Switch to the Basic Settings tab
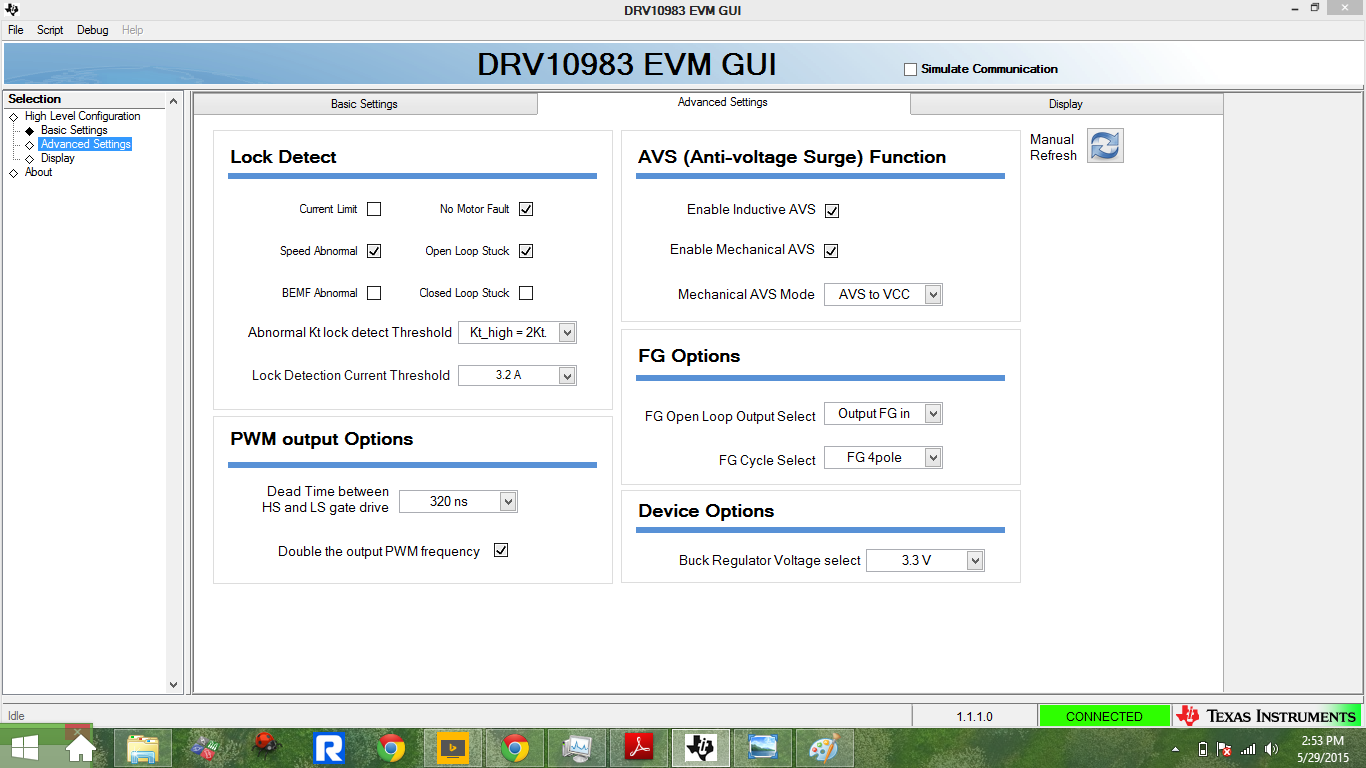Screen dimensions: 1366x768 (365, 104)
